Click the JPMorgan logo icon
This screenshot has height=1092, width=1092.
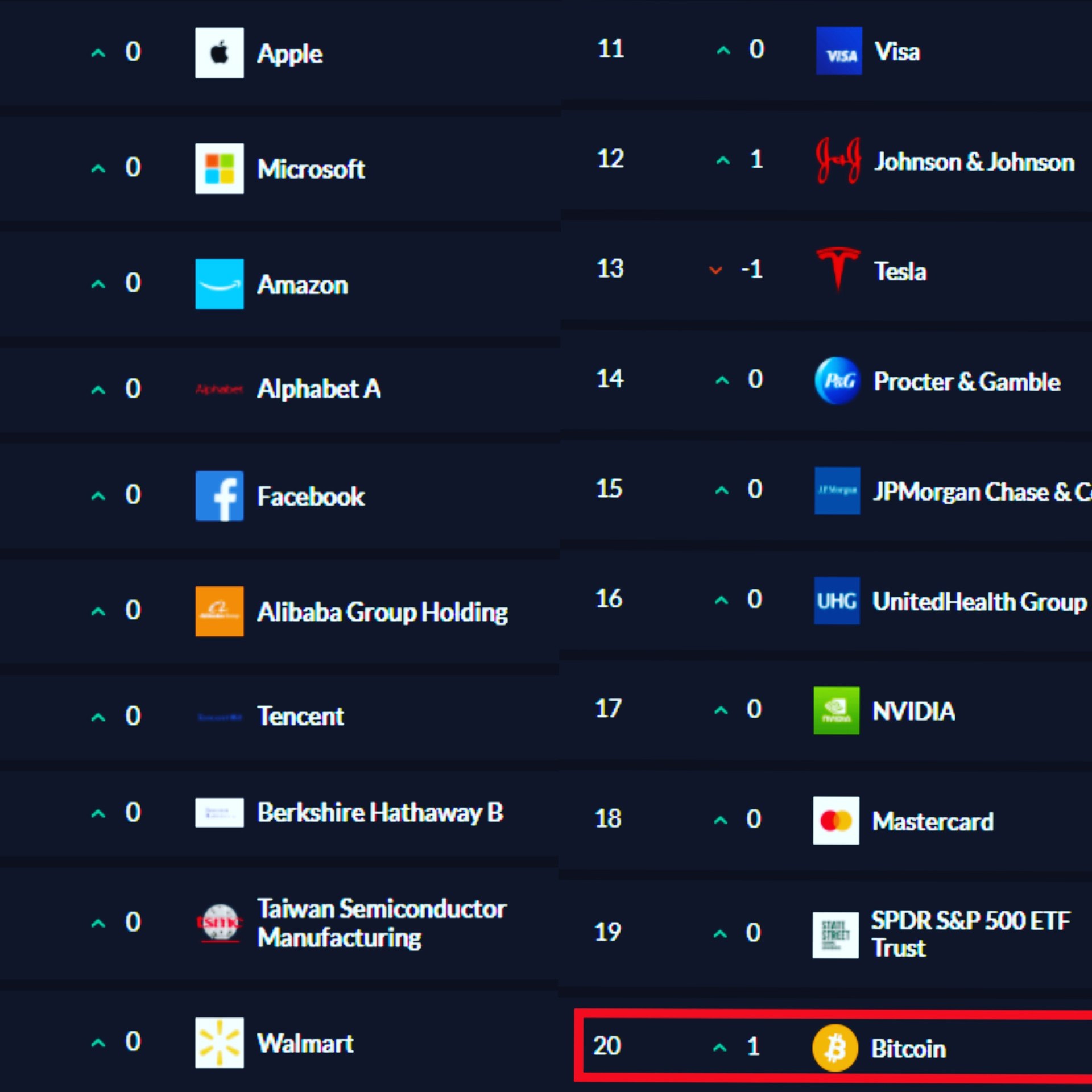pos(837,490)
